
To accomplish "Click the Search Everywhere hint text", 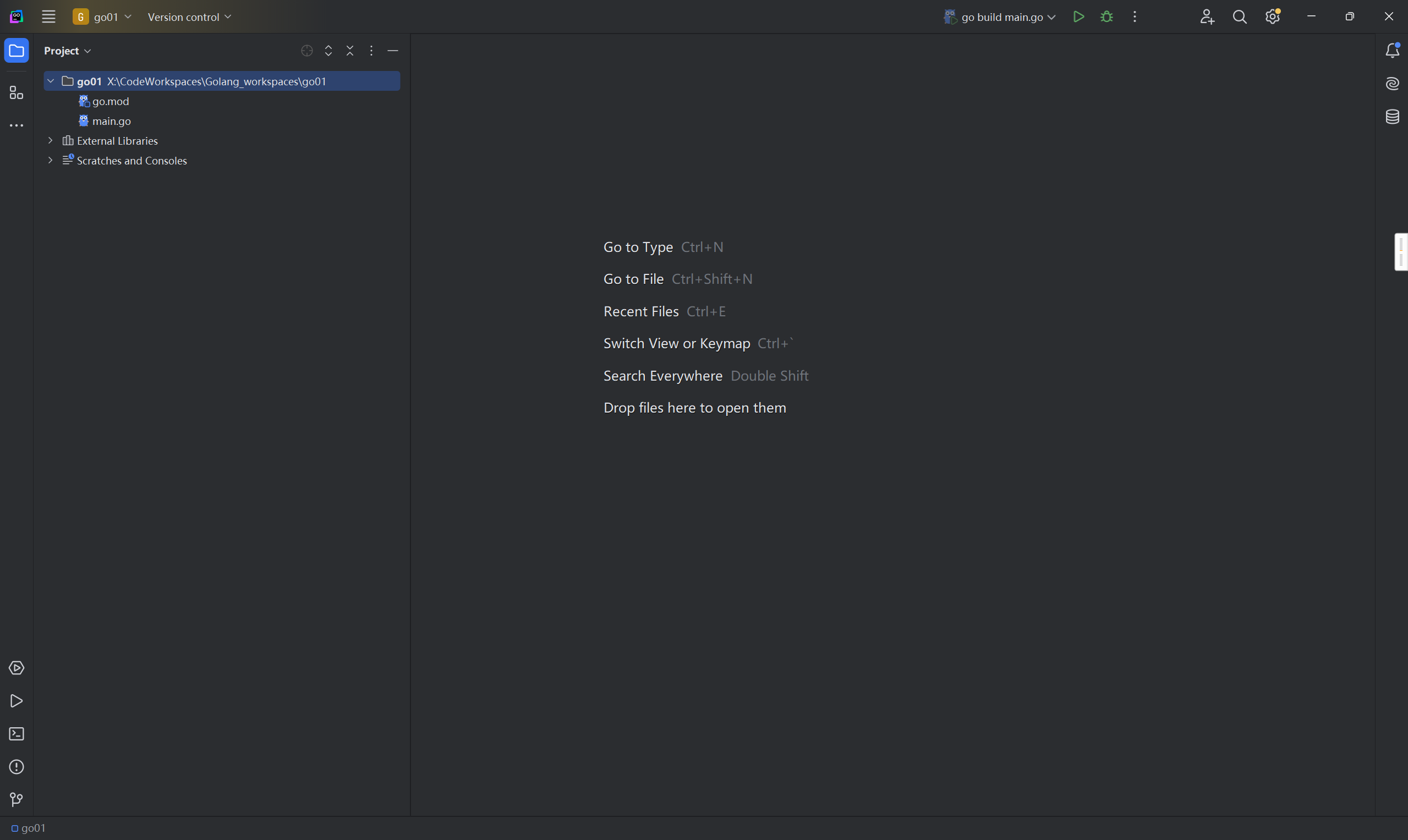I will (x=663, y=376).
